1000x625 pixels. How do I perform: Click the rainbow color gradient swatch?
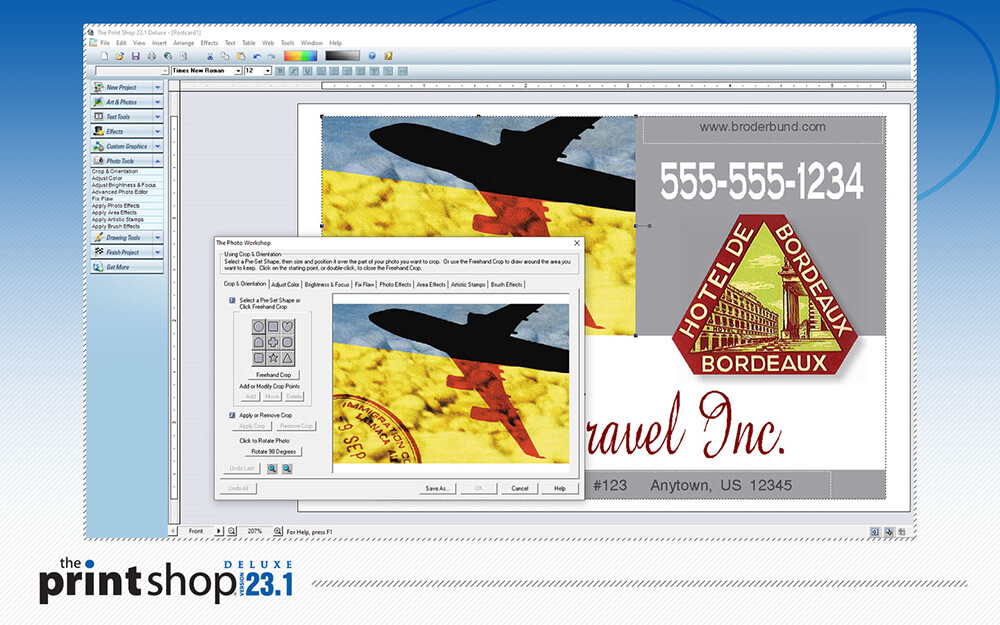coord(300,56)
